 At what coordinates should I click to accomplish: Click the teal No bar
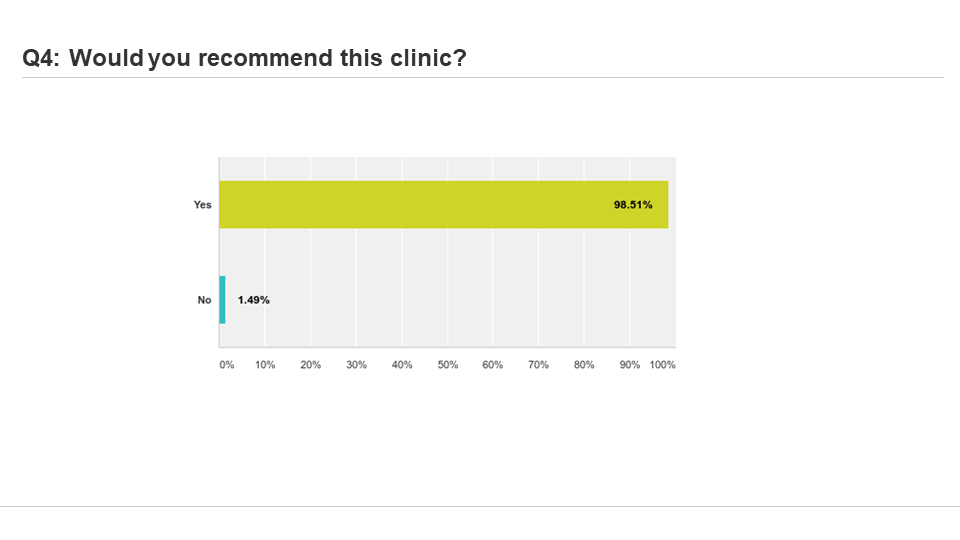click(x=223, y=299)
